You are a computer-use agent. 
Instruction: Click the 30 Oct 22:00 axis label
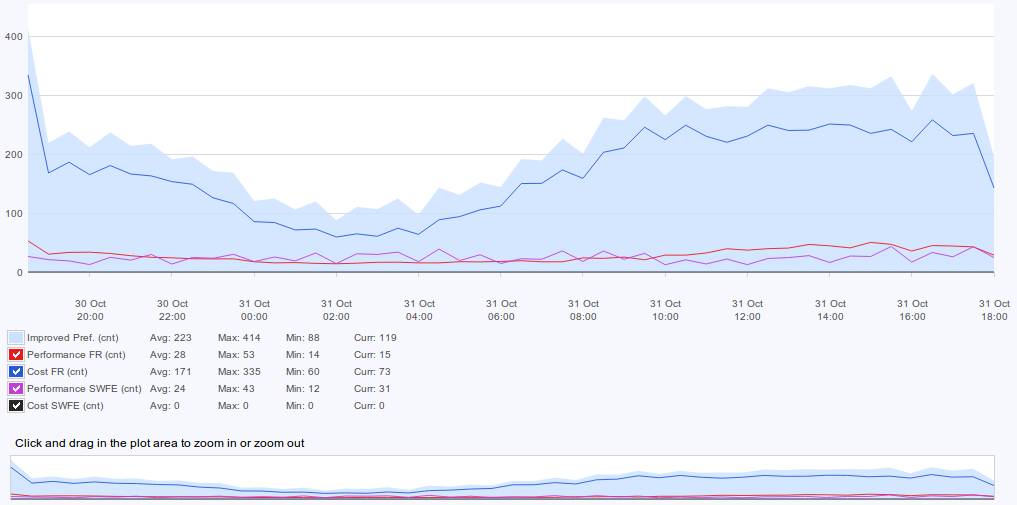click(172, 310)
